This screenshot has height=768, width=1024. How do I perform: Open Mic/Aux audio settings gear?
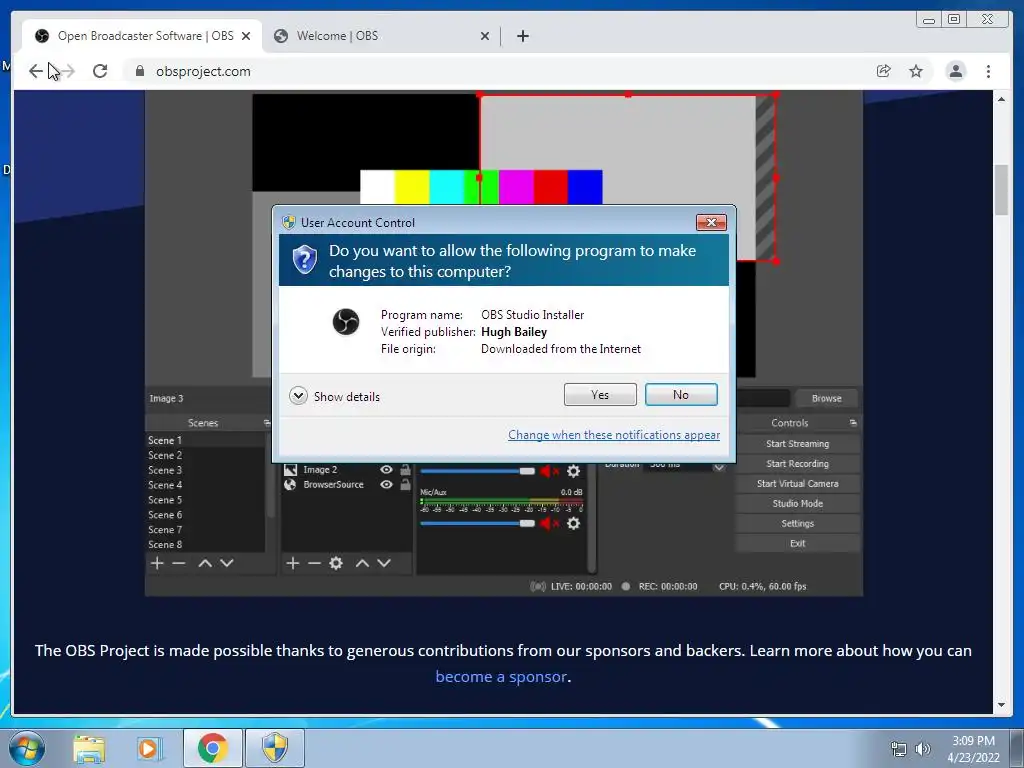click(x=573, y=523)
